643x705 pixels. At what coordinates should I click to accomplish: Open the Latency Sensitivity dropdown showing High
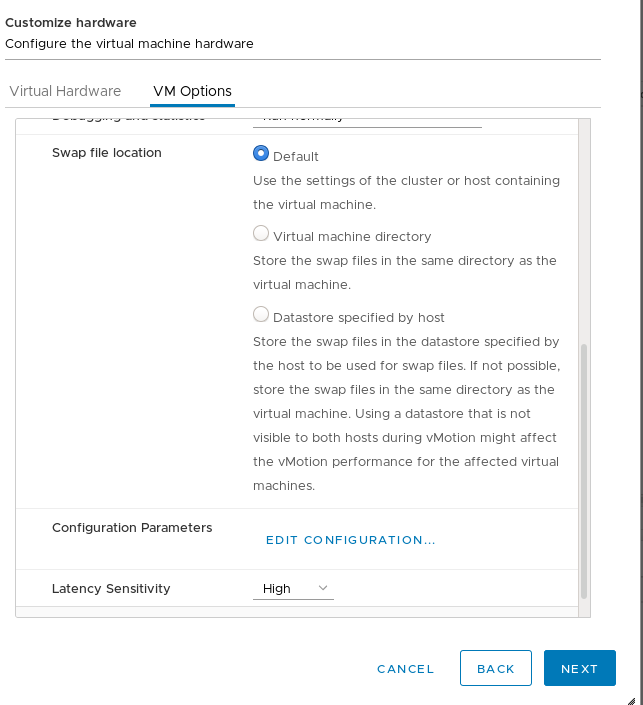click(x=292, y=589)
